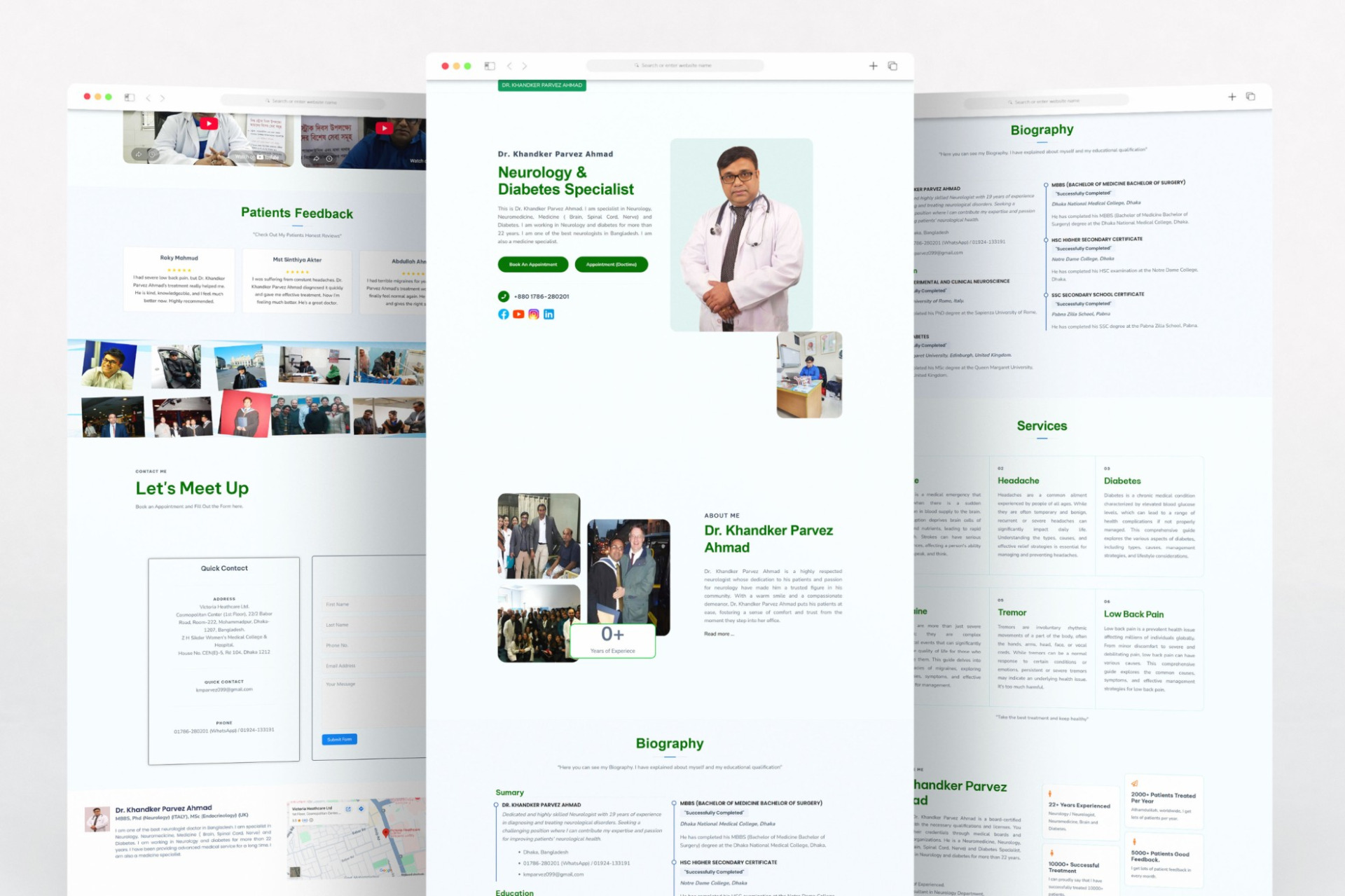This screenshot has height=896, width=1345.
Task: Click the 'Years of Experience' counter card
Action: pyautogui.click(x=613, y=640)
